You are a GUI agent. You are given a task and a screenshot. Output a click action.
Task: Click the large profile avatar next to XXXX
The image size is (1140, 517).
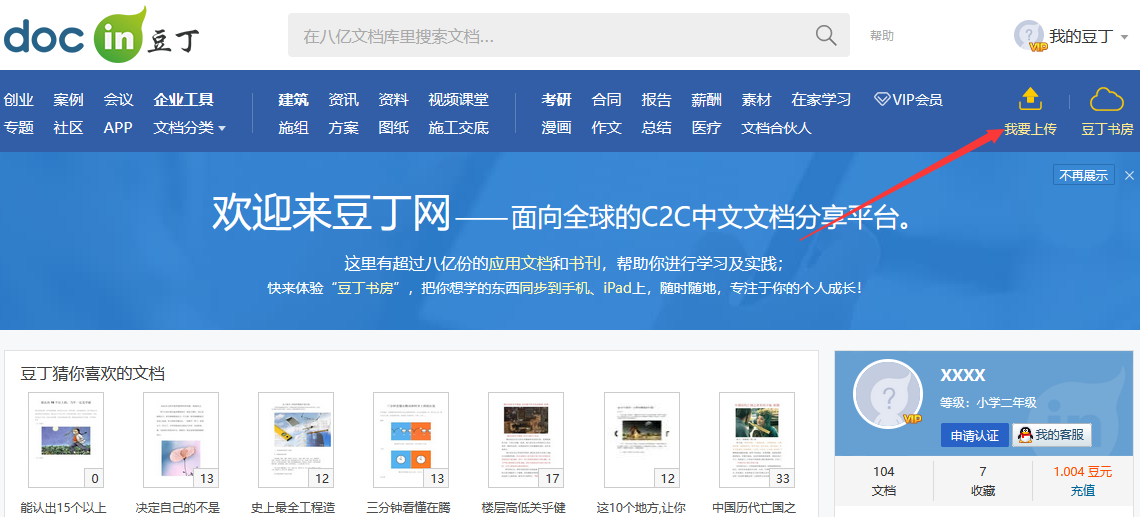pyautogui.click(x=887, y=393)
